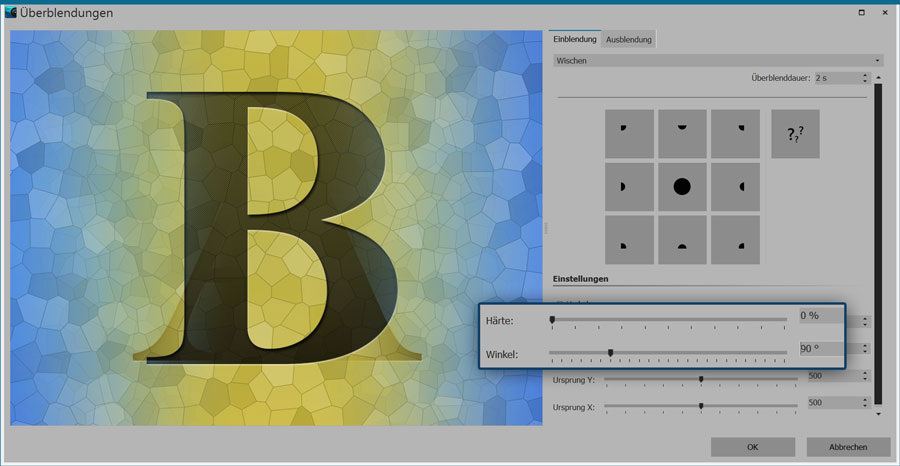The image size is (900, 466).
Task: Switch to the Einblendung tab
Action: click(575, 40)
